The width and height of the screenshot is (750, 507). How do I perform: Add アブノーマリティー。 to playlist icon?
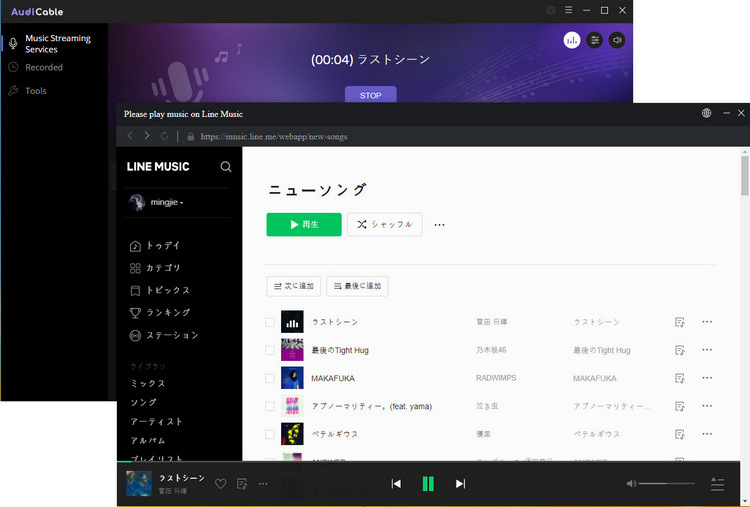click(680, 407)
